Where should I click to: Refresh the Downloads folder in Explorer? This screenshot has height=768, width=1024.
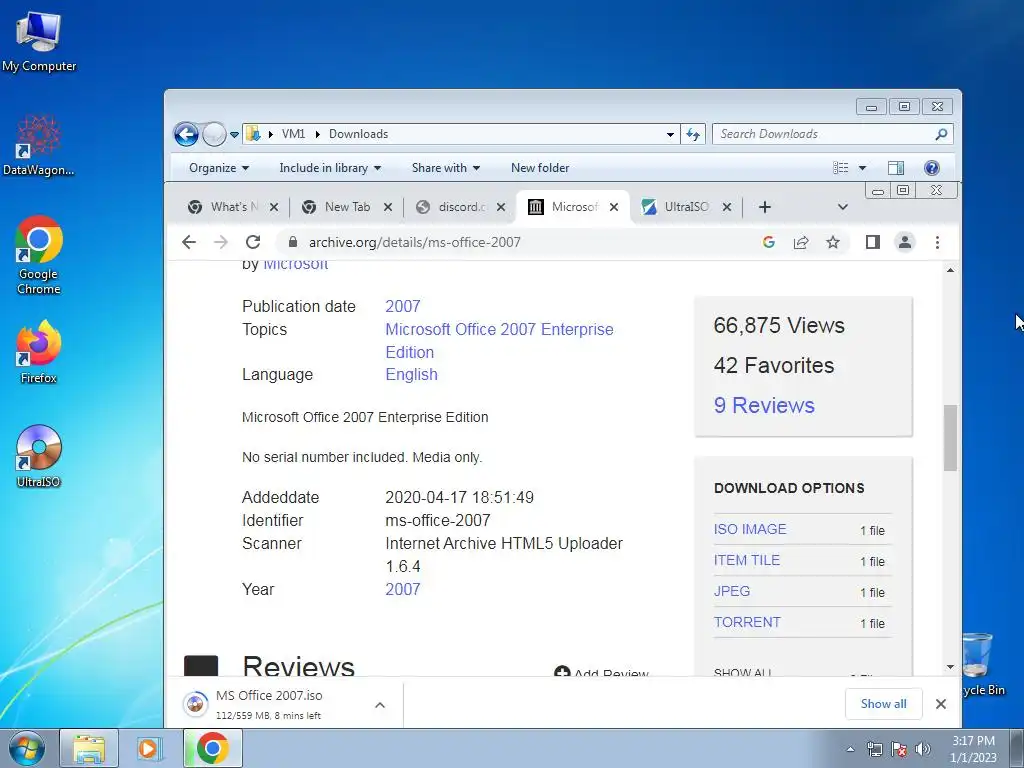[693, 135]
